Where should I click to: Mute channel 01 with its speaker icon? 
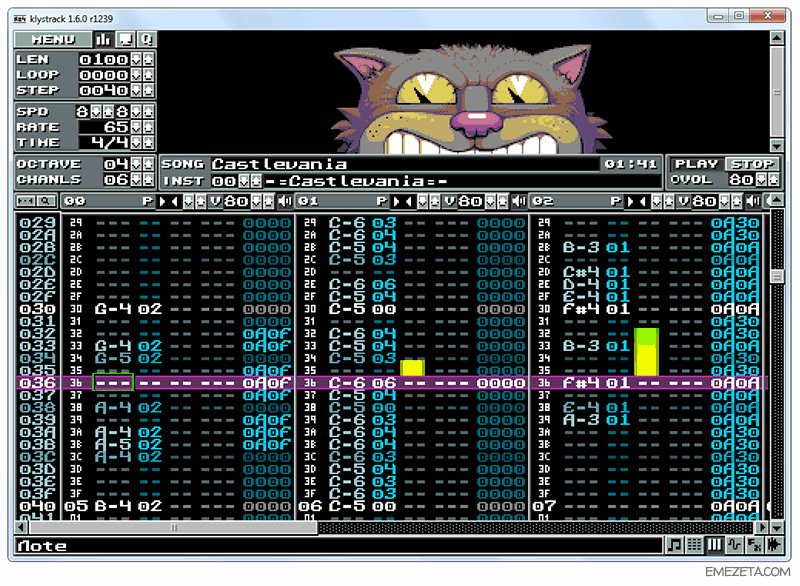tap(519, 201)
